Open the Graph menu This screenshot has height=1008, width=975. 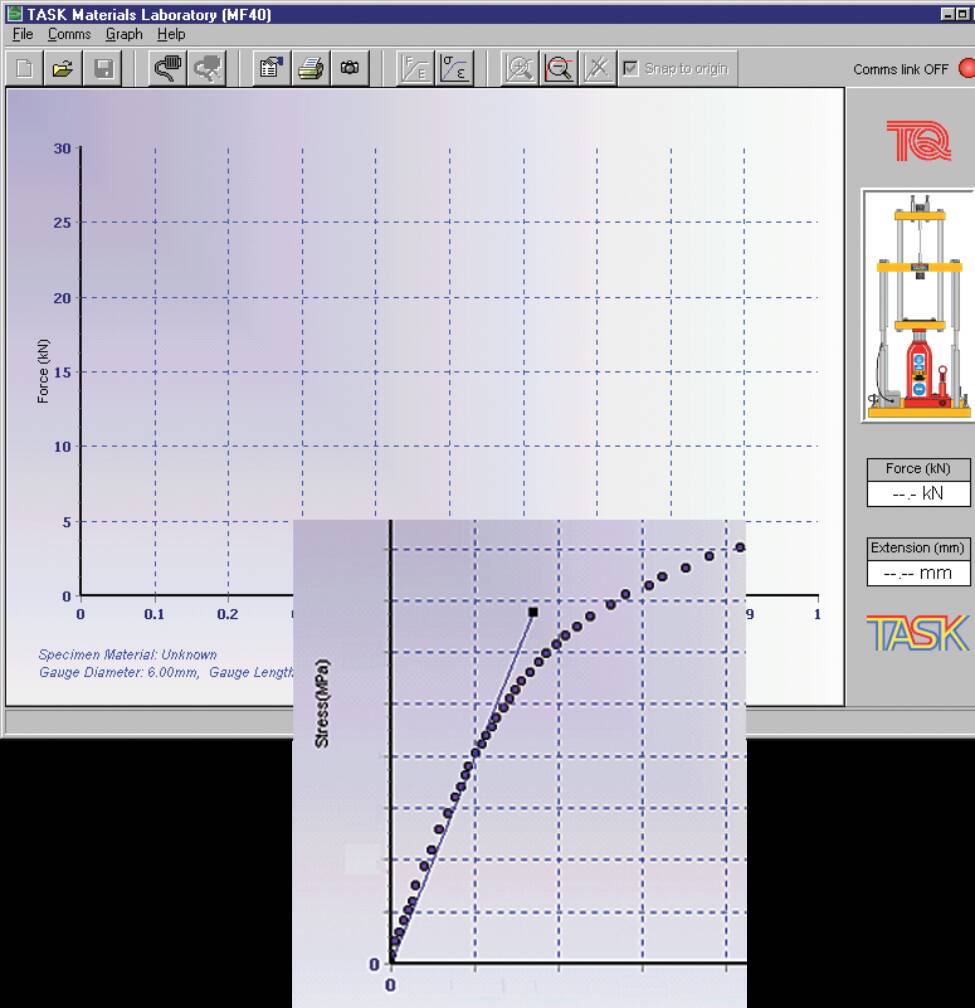(124, 34)
